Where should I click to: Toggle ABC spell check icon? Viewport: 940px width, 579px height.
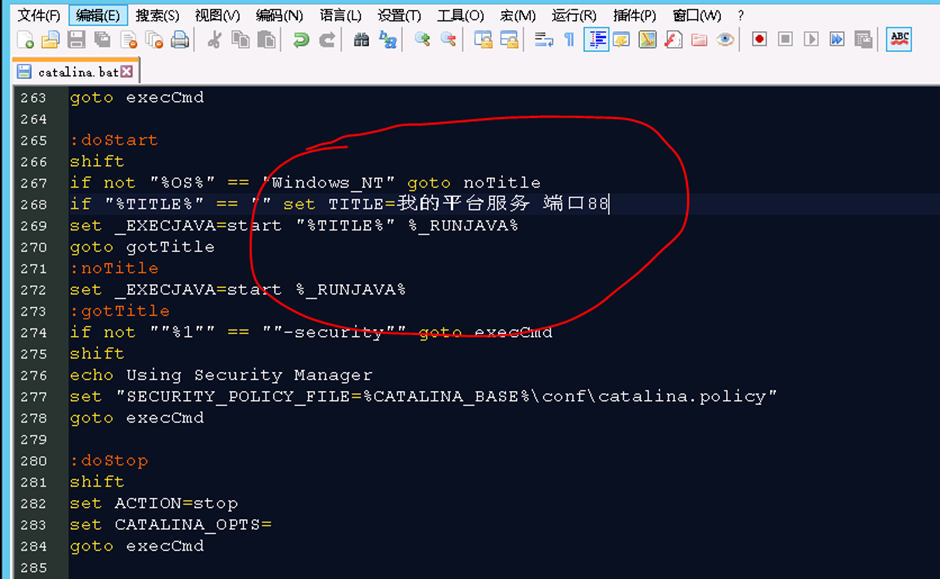click(x=899, y=40)
